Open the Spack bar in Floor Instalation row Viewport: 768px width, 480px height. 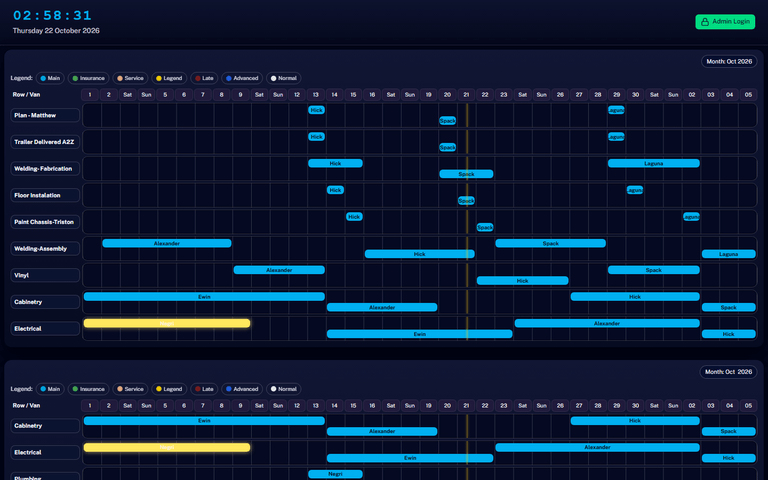point(466,201)
